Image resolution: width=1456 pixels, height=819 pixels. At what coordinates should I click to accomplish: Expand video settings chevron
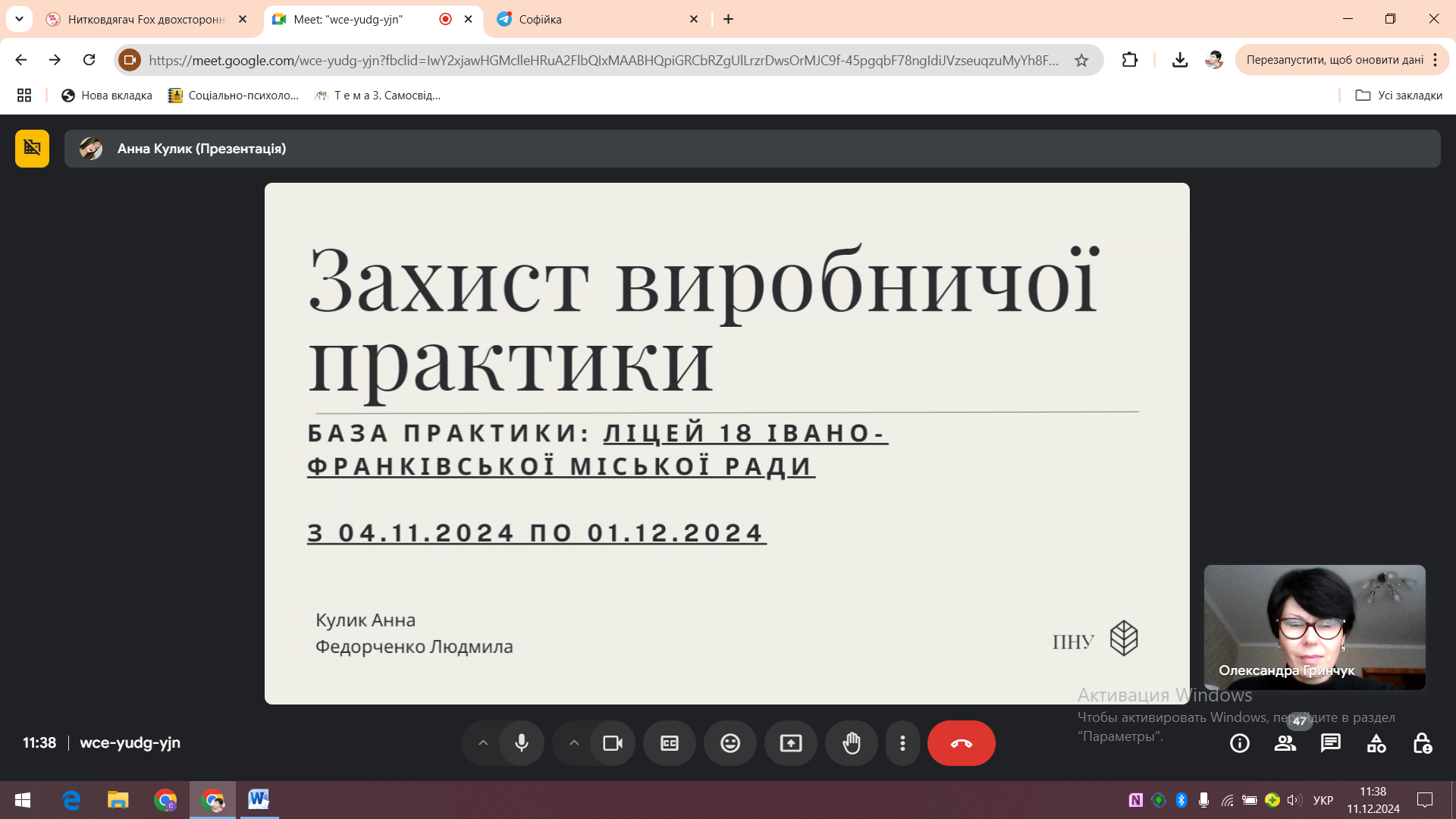[x=574, y=743]
